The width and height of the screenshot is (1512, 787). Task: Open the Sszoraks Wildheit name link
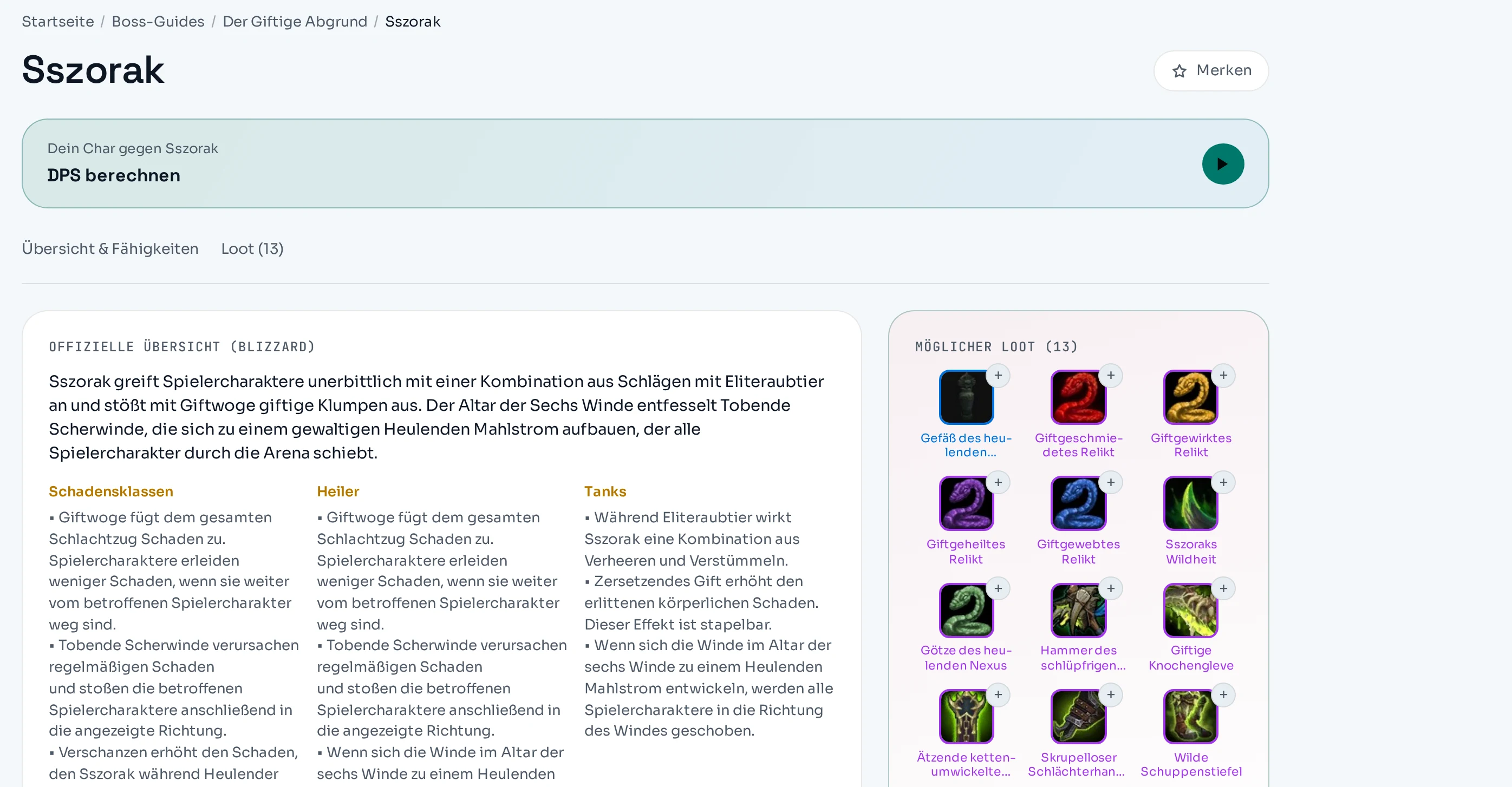pos(1190,551)
